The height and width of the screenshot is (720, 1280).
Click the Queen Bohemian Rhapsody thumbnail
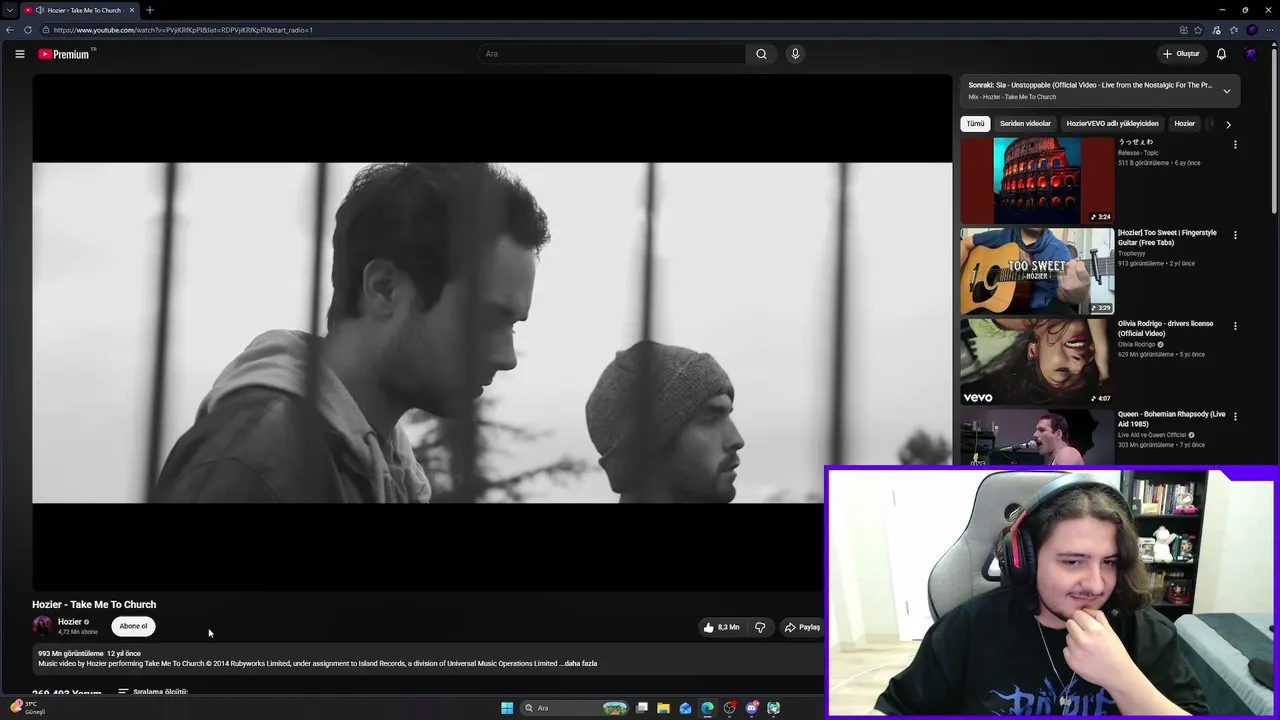(1037, 437)
